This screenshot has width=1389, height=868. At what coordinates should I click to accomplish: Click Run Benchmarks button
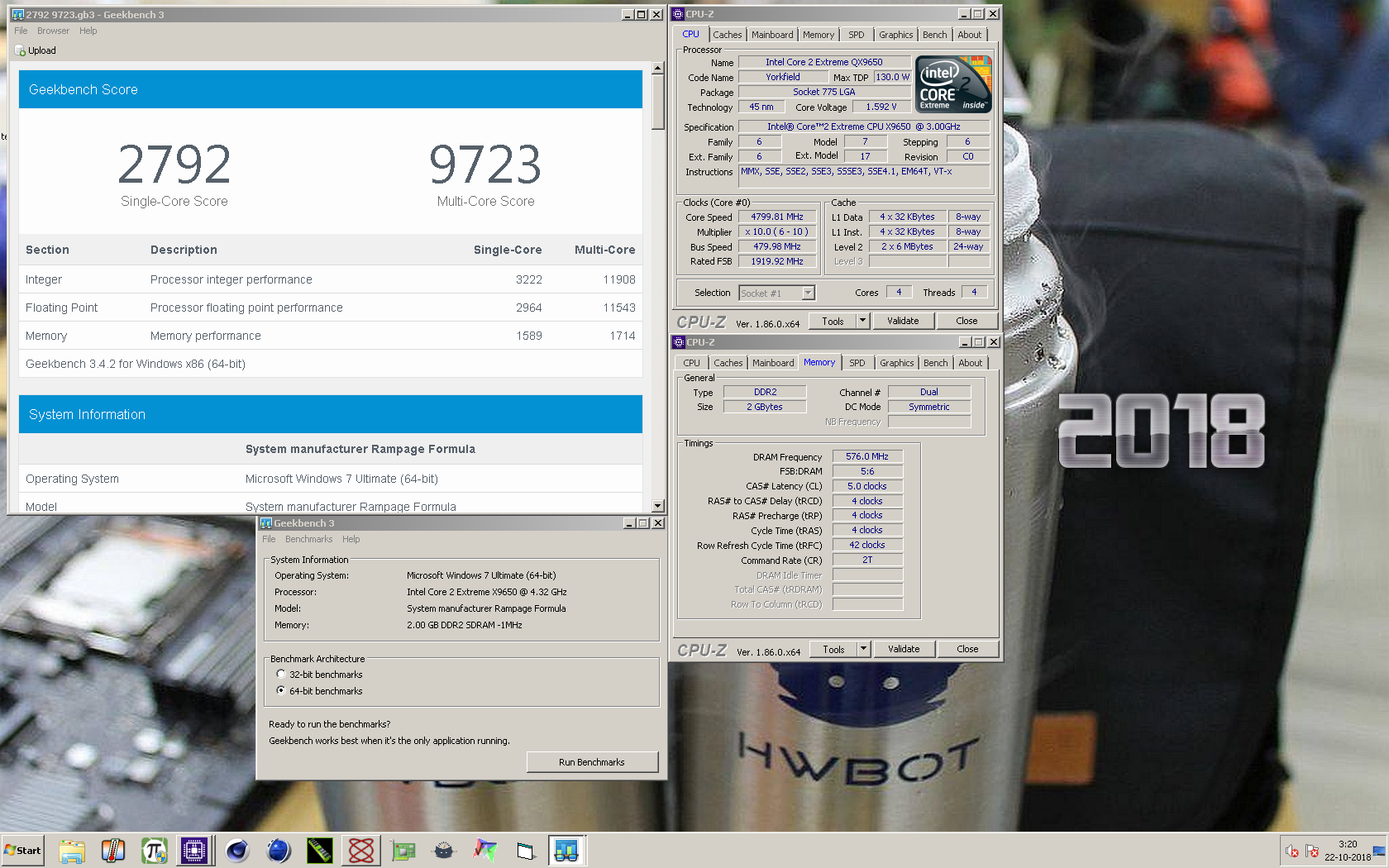pyautogui.click(x=592, y=762)
